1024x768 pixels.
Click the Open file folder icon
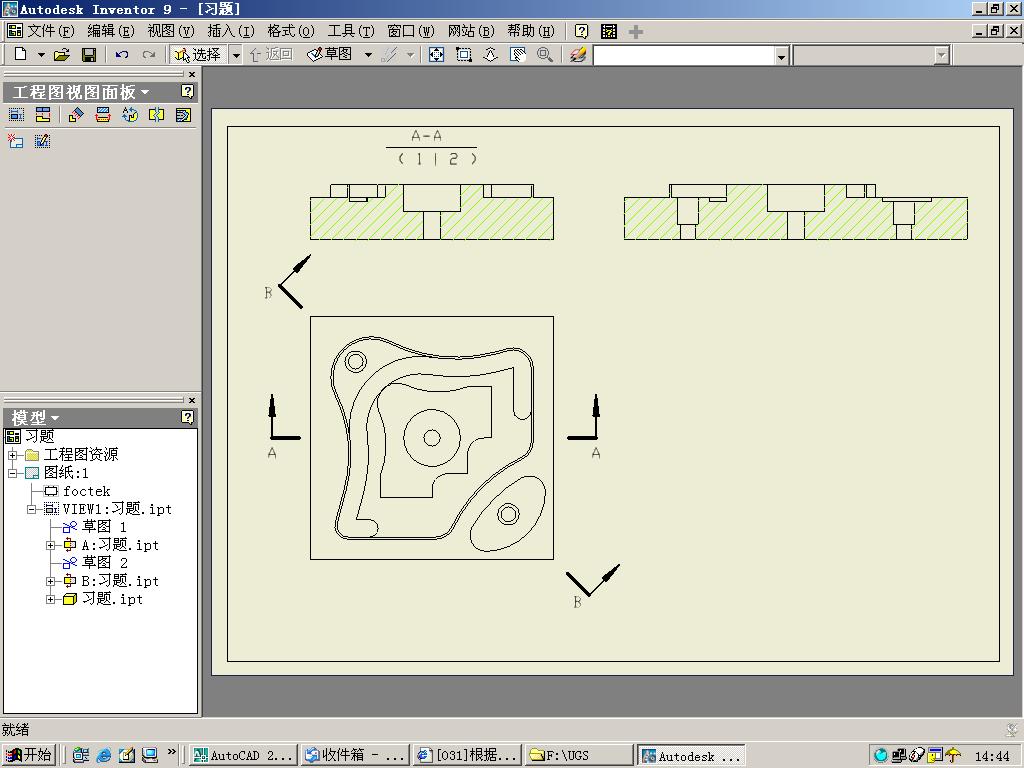pos(61,55)
